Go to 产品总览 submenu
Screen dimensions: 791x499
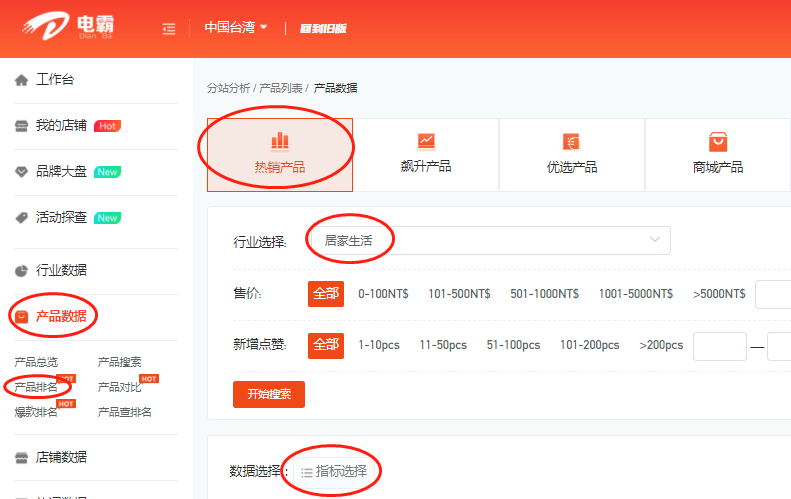click(x=36, y=362)
